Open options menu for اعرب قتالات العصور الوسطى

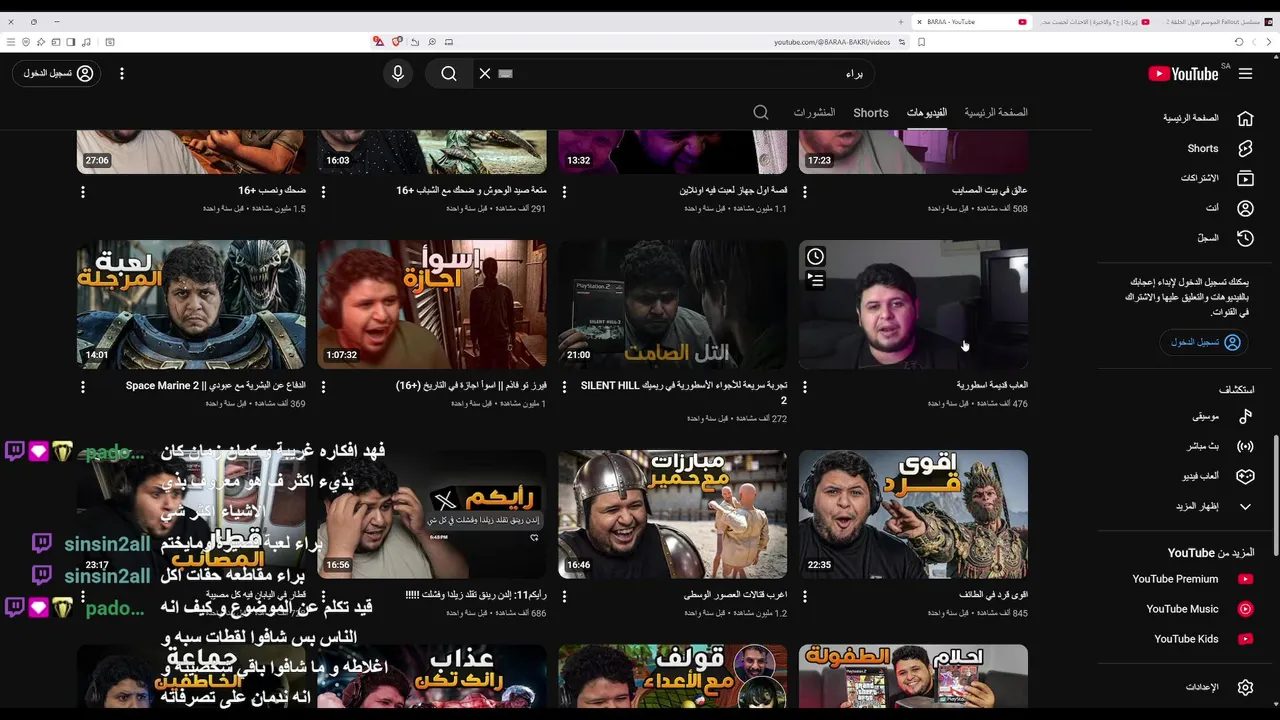(564, 596)
